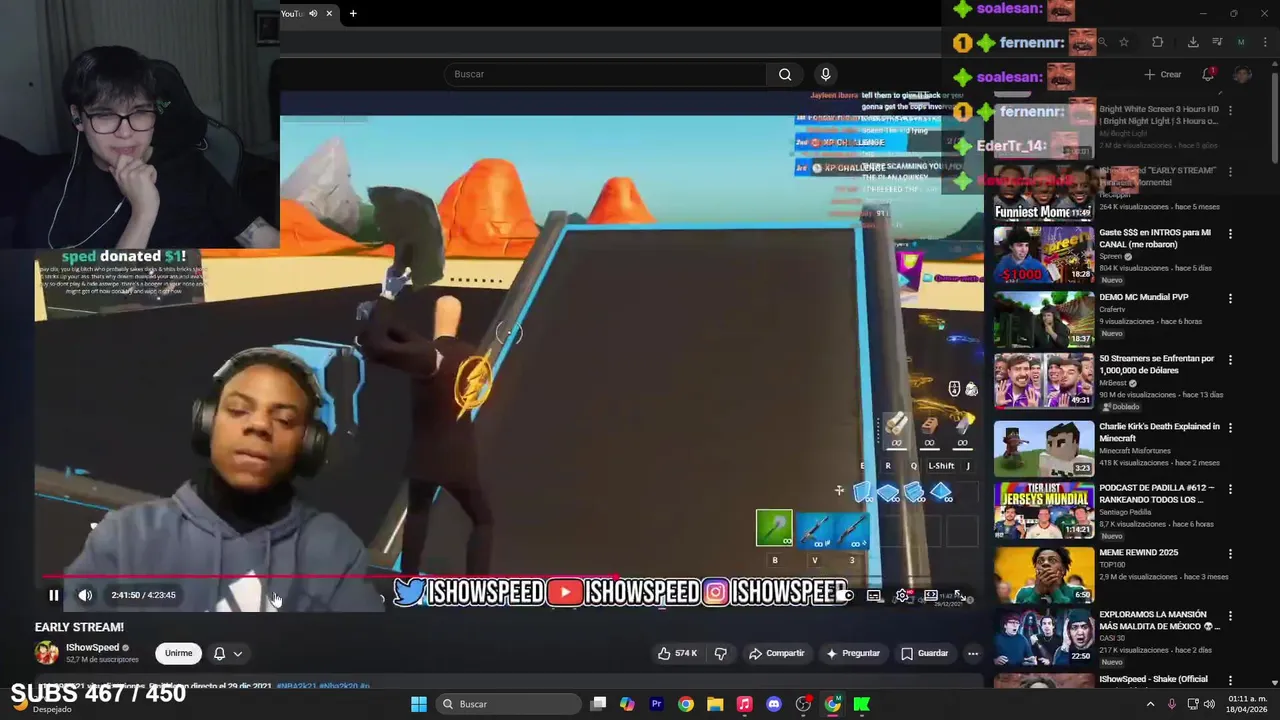Click the system tray microphone icon

click(1172, 704)
